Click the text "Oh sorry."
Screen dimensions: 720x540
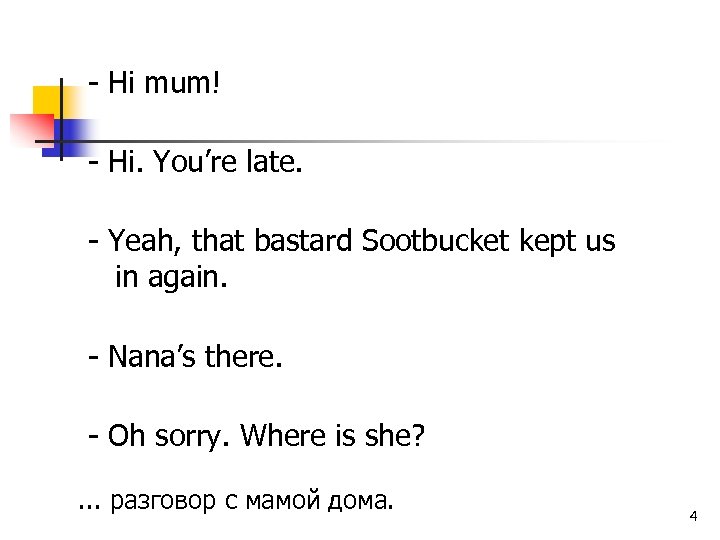pos(168,436)
